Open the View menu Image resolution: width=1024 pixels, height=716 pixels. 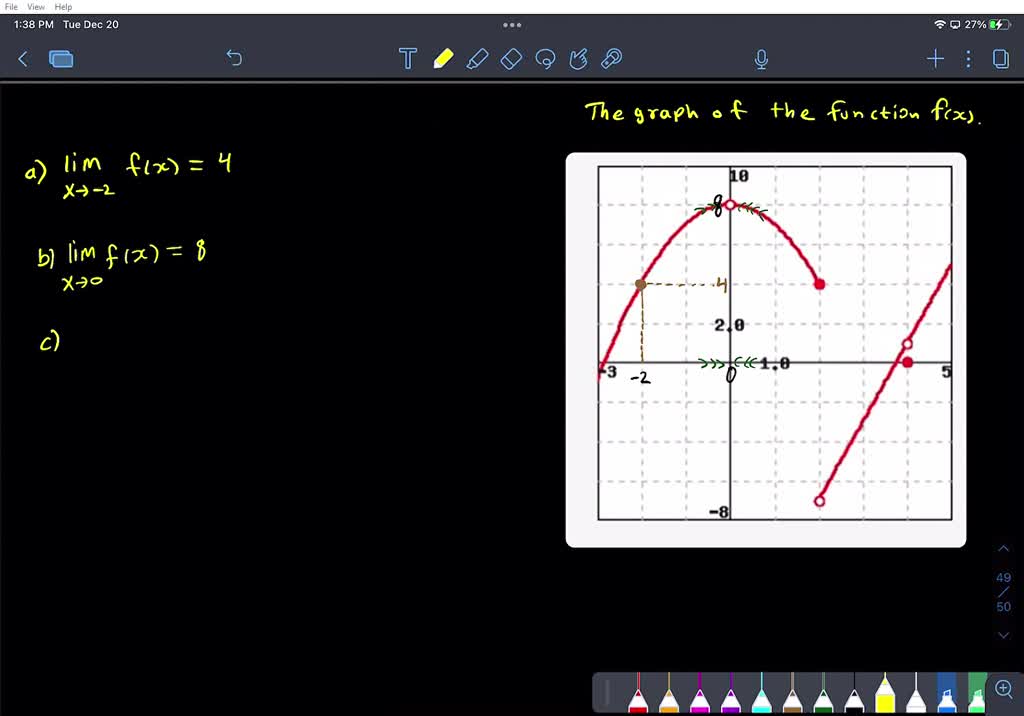click(x=35, y=6)
